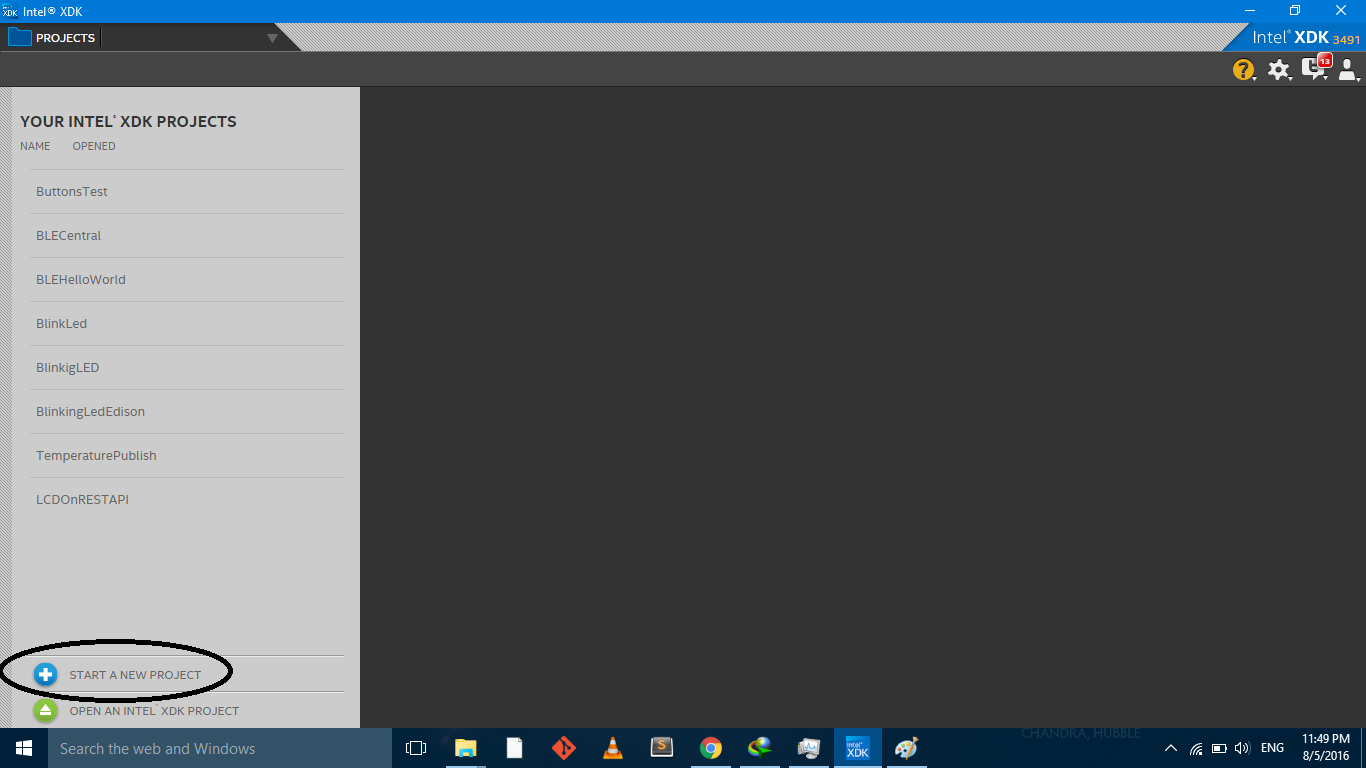Switch to the PROJECTS tab

point(65,38)
